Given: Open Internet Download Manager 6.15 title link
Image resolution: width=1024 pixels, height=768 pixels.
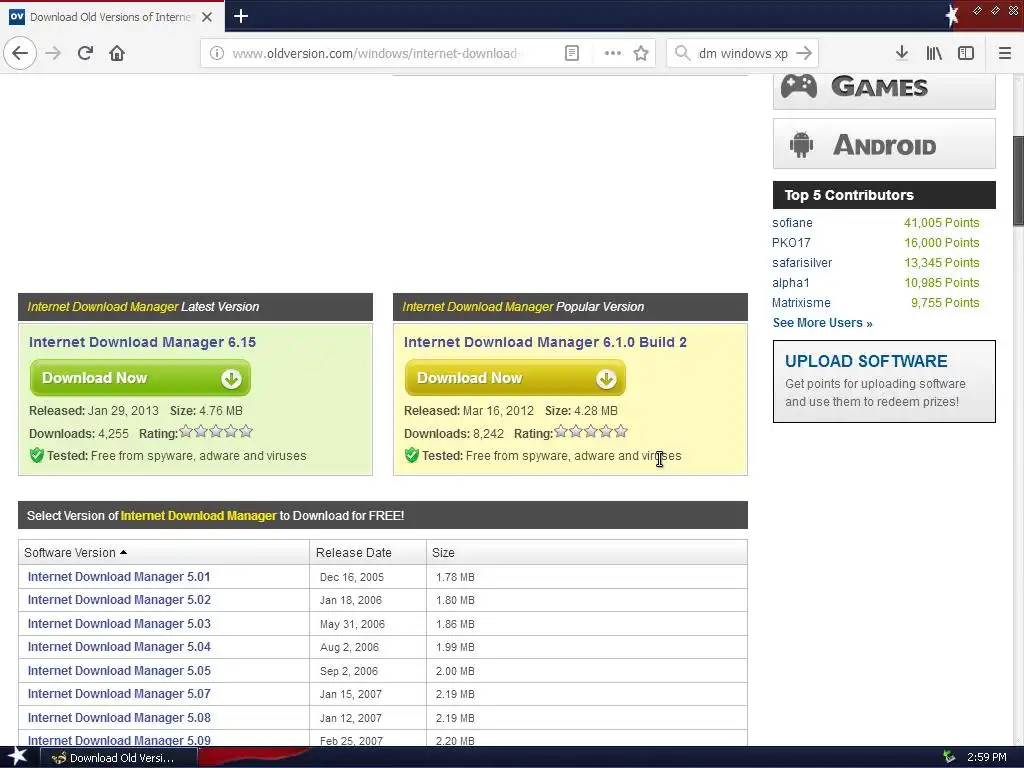Looking at the screenshot, I should coord(142,342).
